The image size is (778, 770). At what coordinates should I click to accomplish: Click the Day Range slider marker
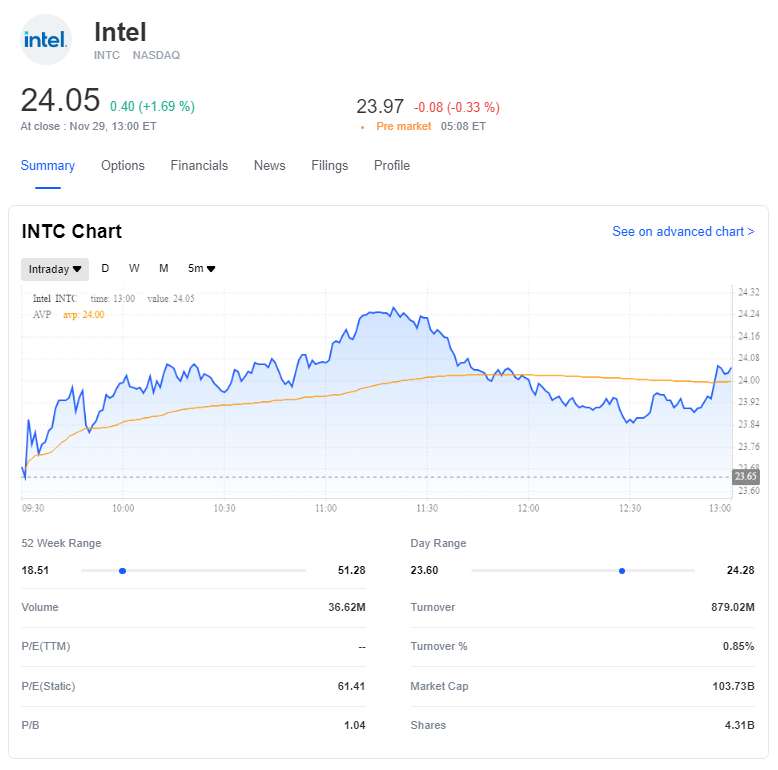coord(622,571)
